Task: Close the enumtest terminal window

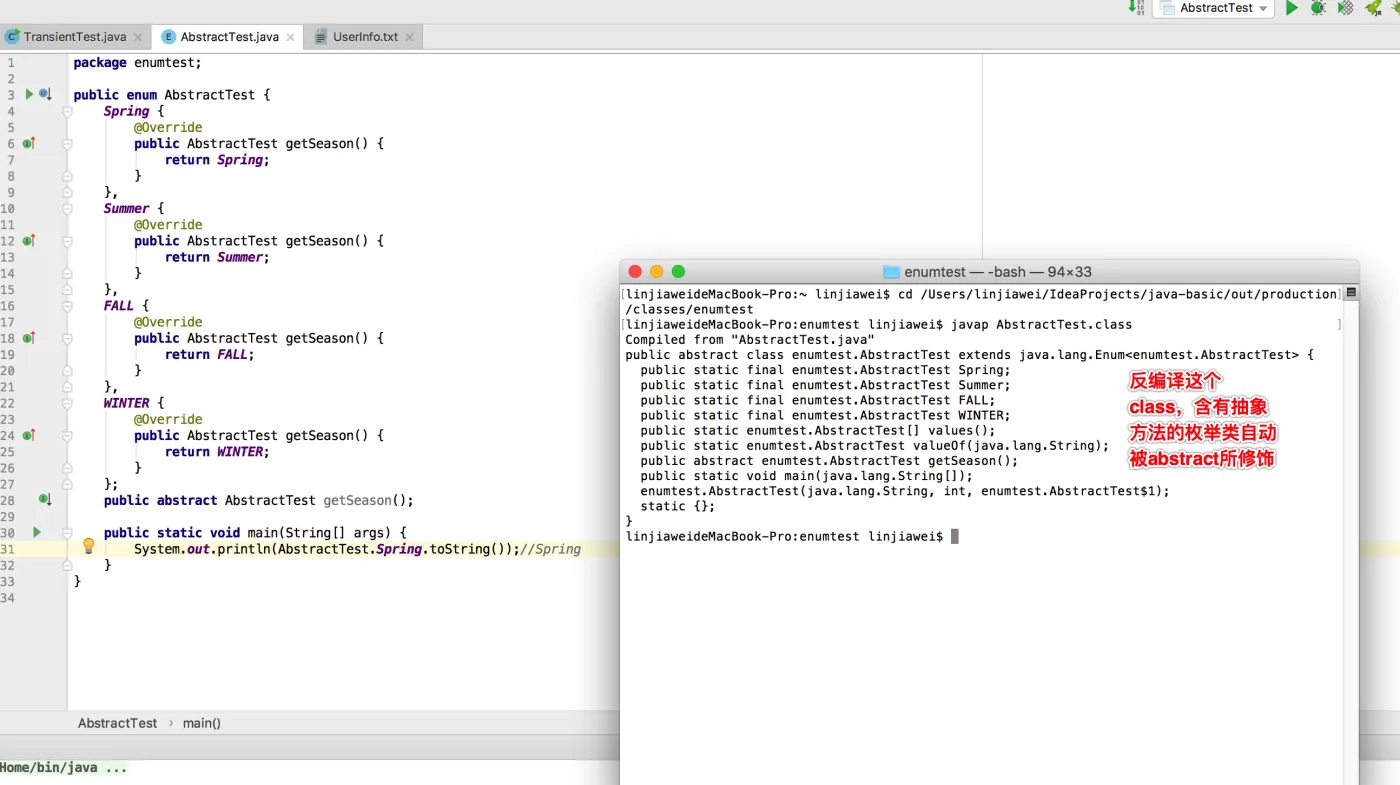Action: 634,272
